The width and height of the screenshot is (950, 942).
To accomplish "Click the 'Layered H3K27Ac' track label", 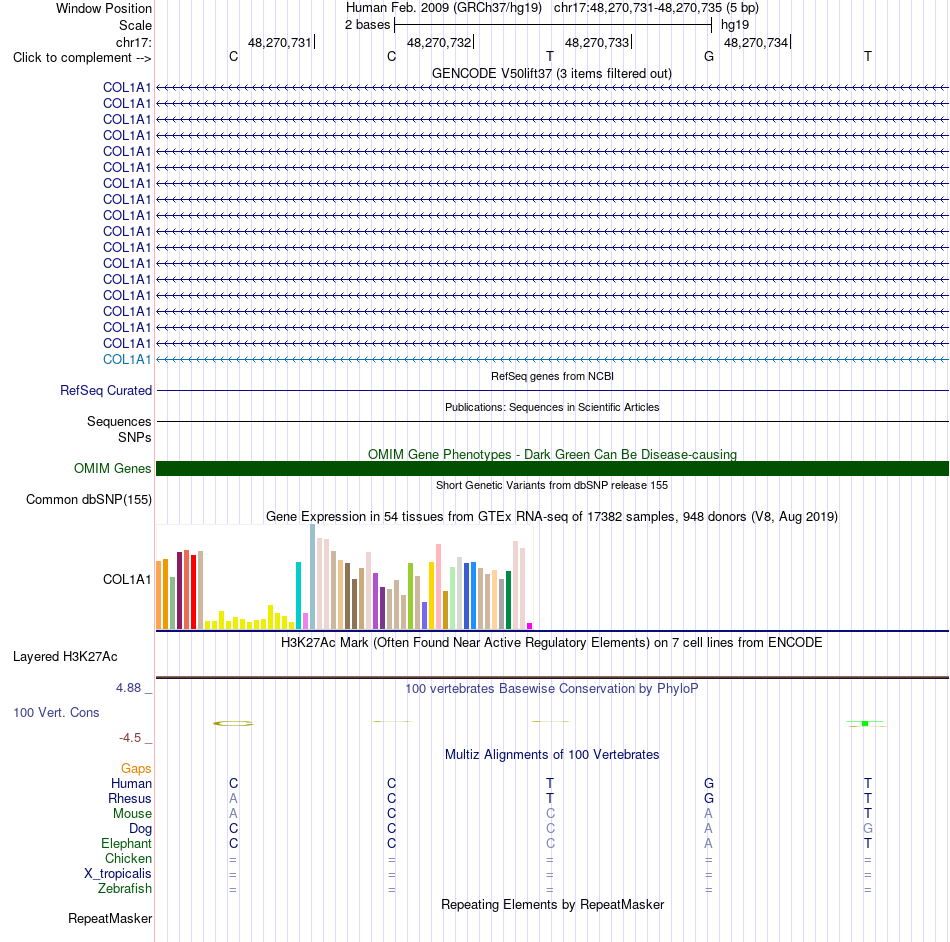I will pyautogui.click(x=65, y=657).
